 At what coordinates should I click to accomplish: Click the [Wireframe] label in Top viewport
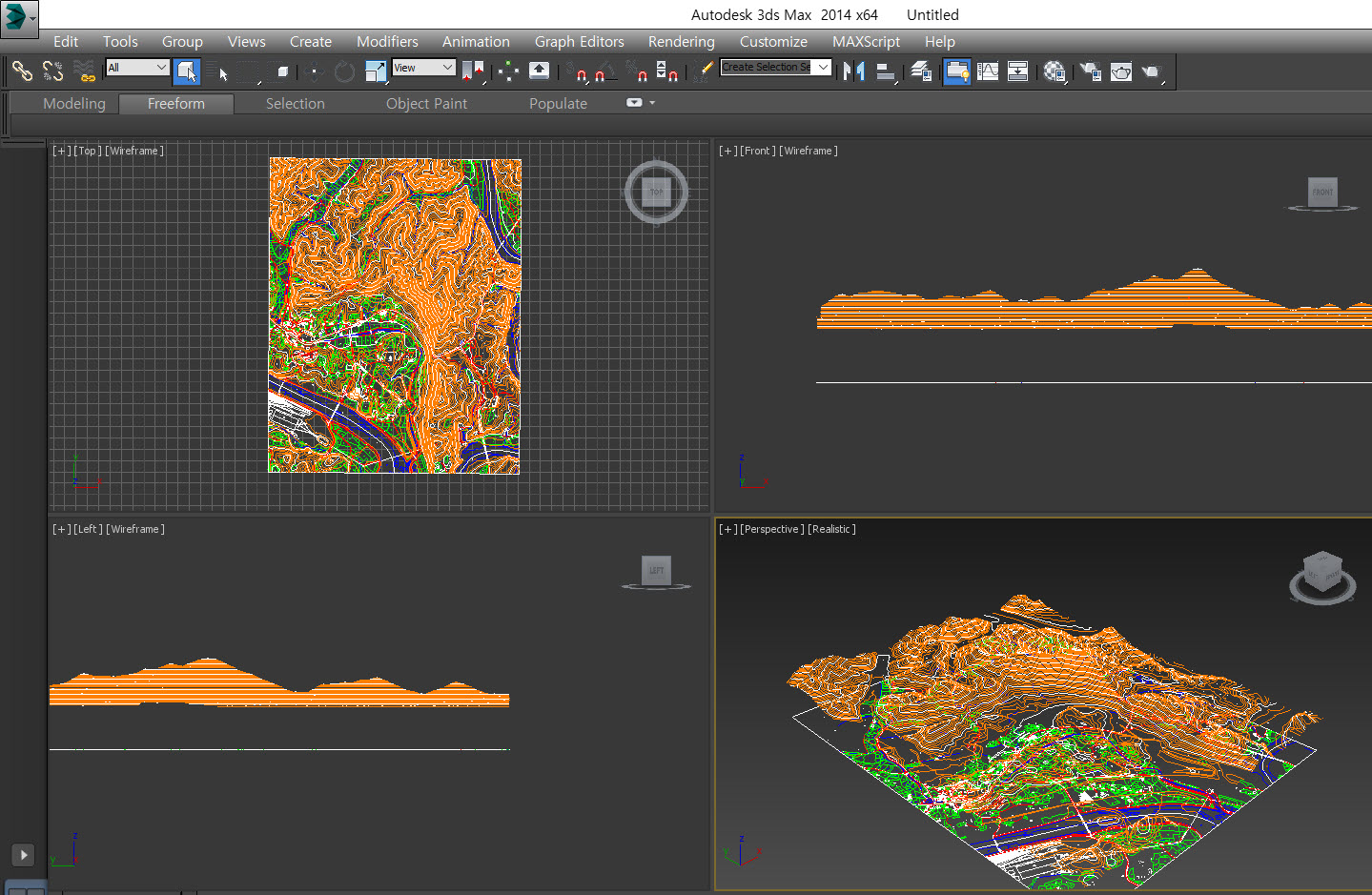(134, 151)
